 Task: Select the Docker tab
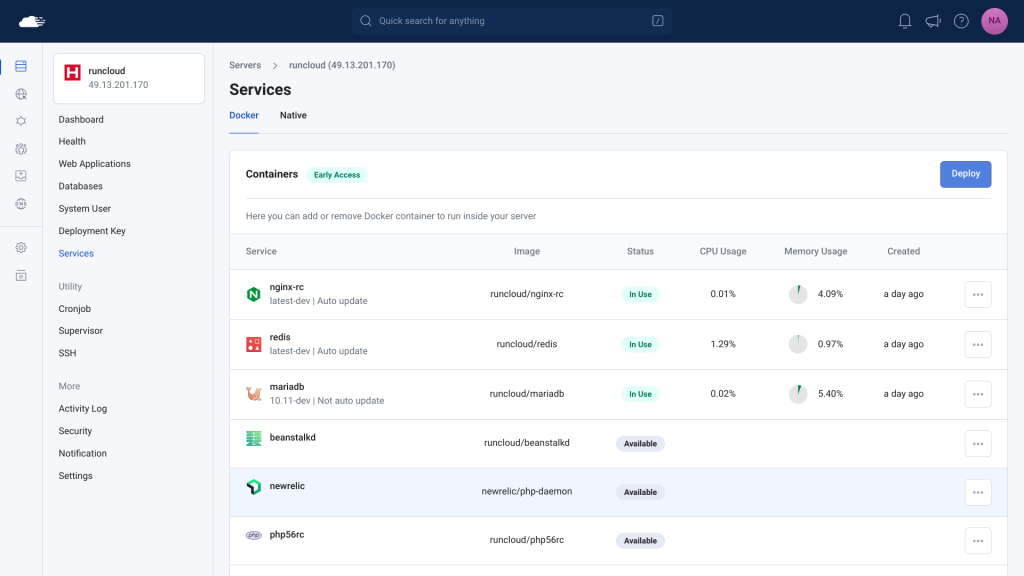point(244,116)
